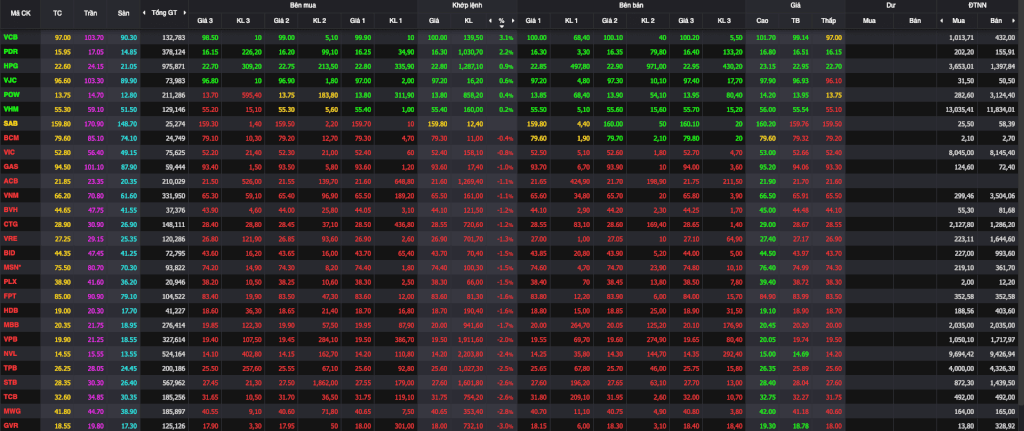Viewport: 1024px width, 431px height.
Task: Select the TCB ticker
Action: 10,396
